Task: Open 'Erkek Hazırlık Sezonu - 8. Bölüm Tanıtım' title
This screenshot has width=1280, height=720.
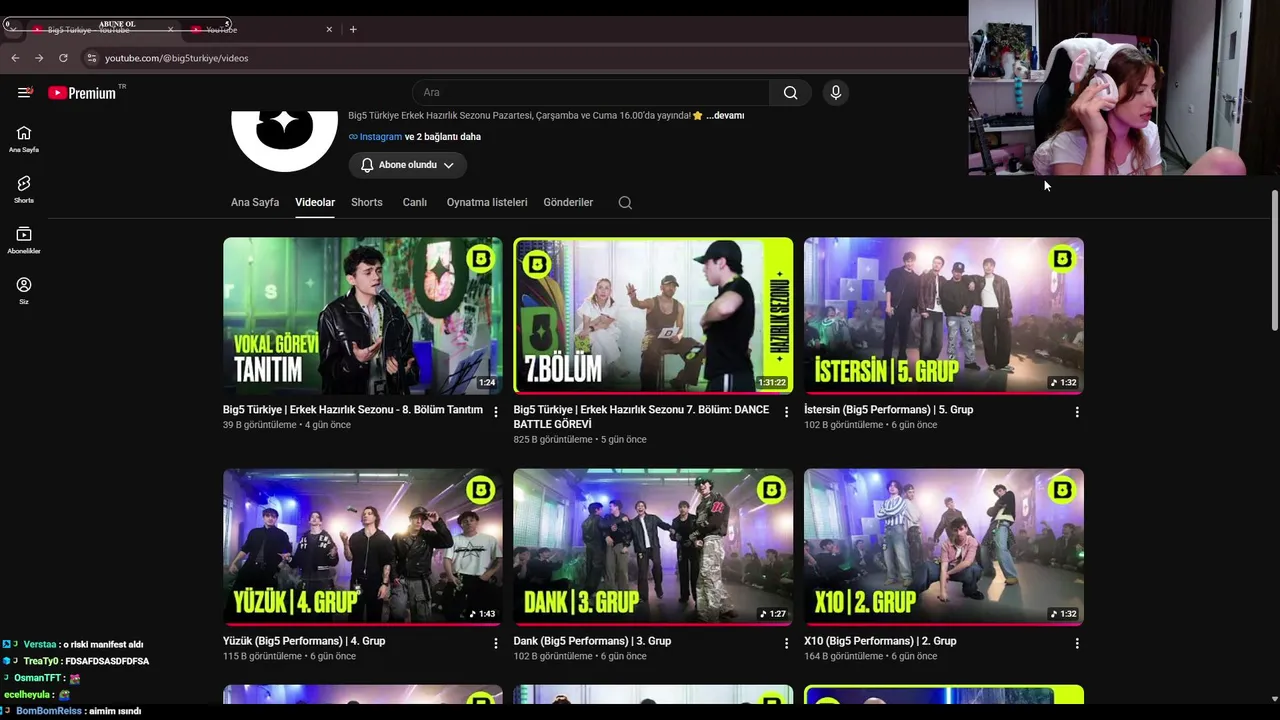Action: [x=353, y=410]
